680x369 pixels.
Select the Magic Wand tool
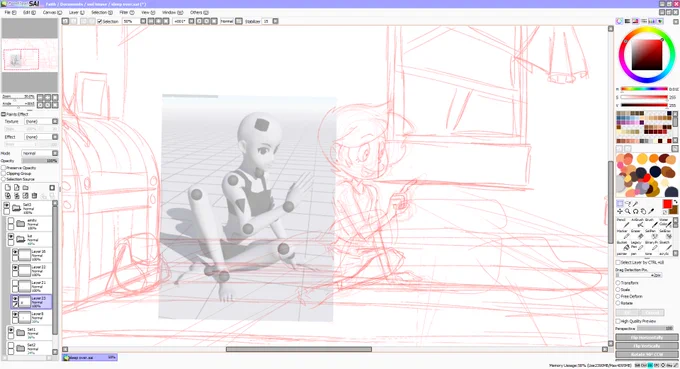[635, 203]
